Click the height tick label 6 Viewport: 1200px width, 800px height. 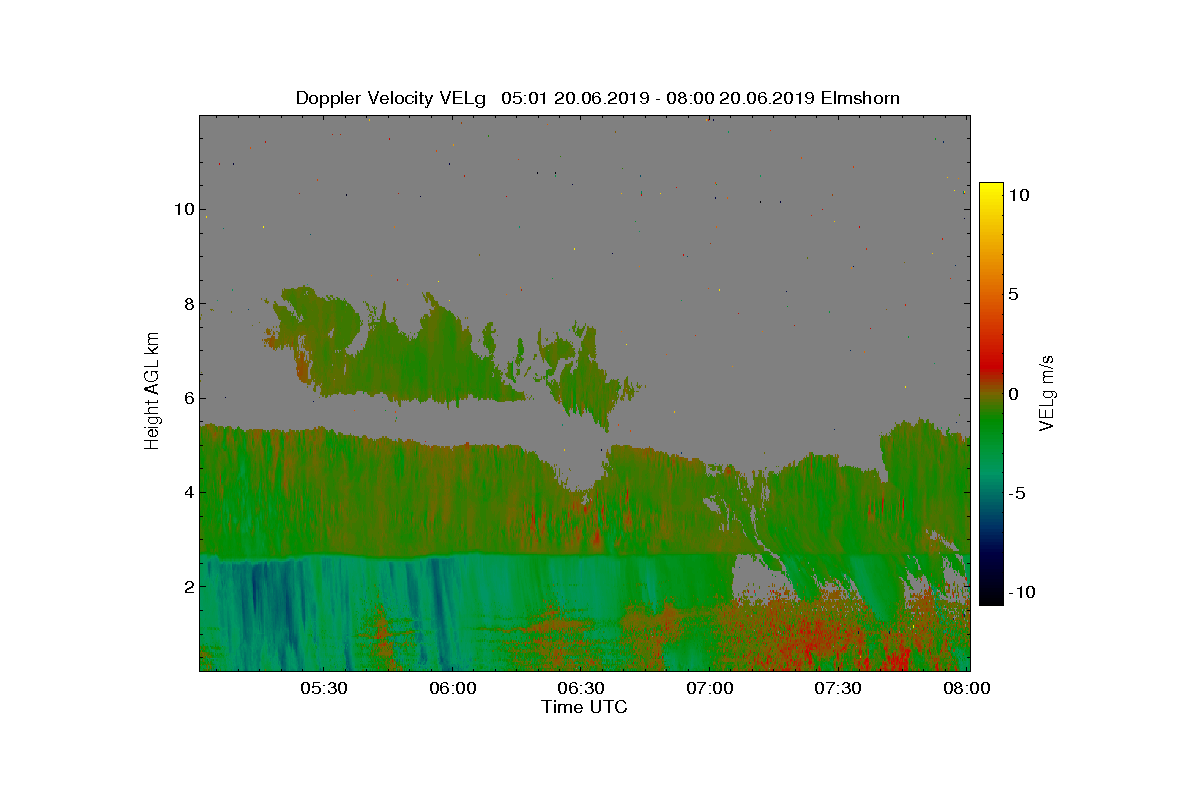[x=187, y=398]
